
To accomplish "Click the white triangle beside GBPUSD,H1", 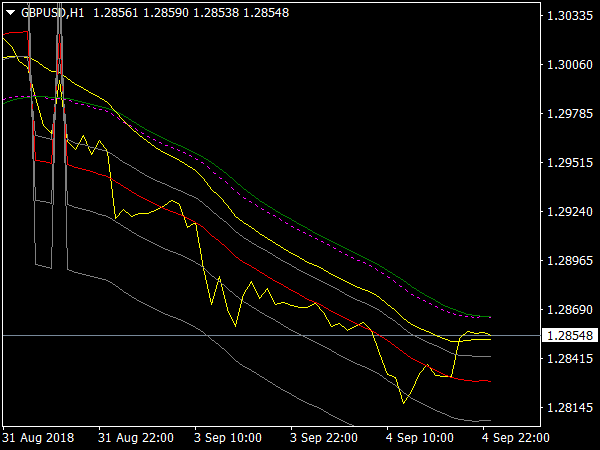I will click(x=11, y=13).
